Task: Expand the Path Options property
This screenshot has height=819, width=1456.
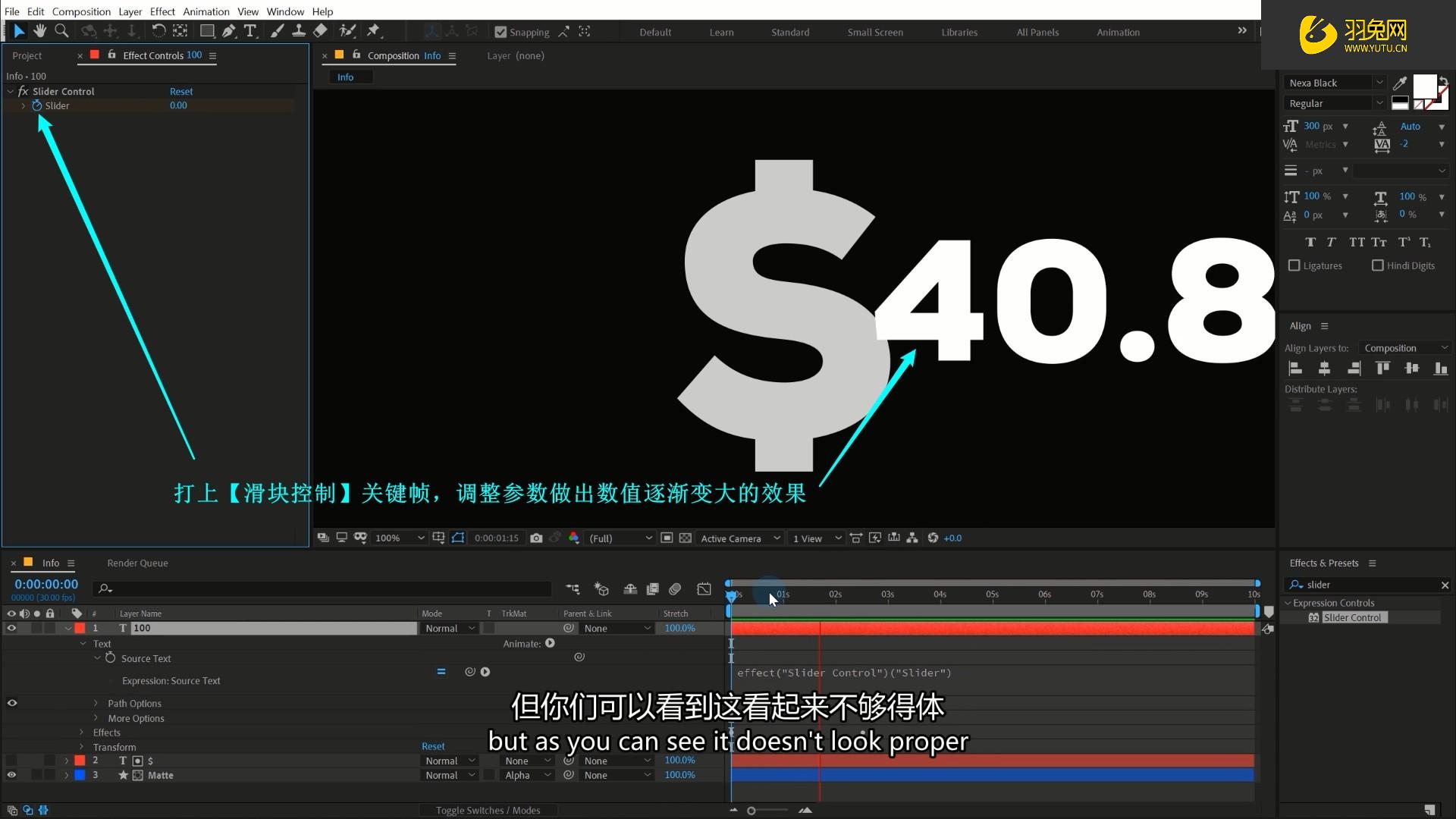Action: coord(96,704)
